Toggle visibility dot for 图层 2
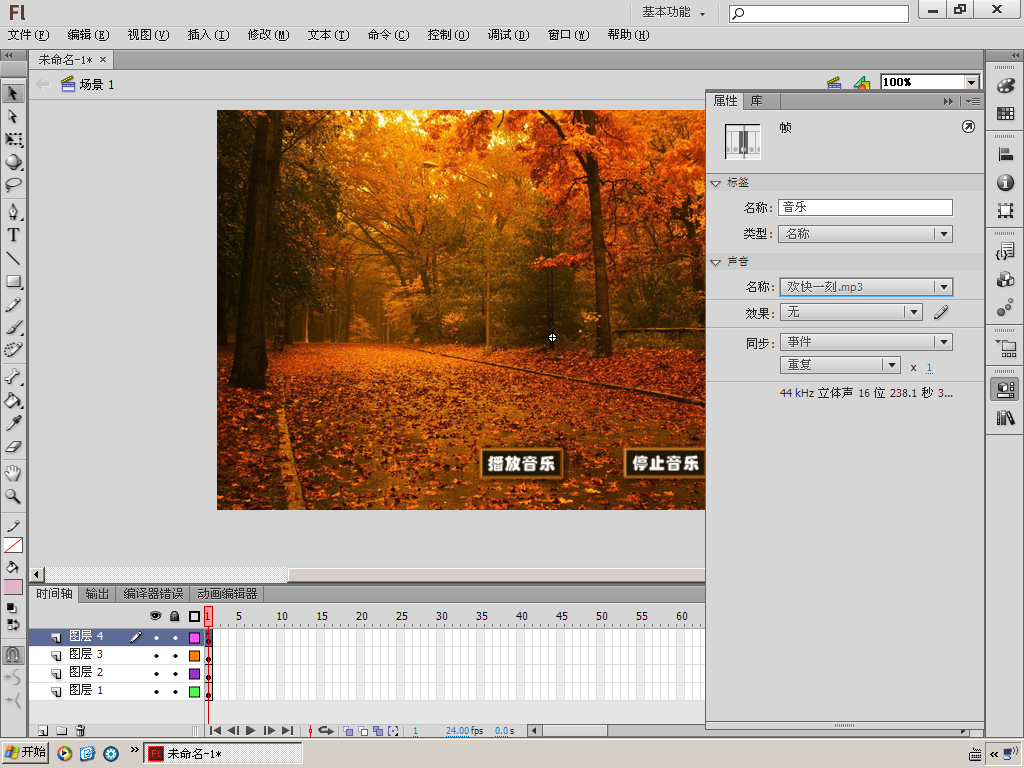 pyautogui.click(x=156, y=674)
